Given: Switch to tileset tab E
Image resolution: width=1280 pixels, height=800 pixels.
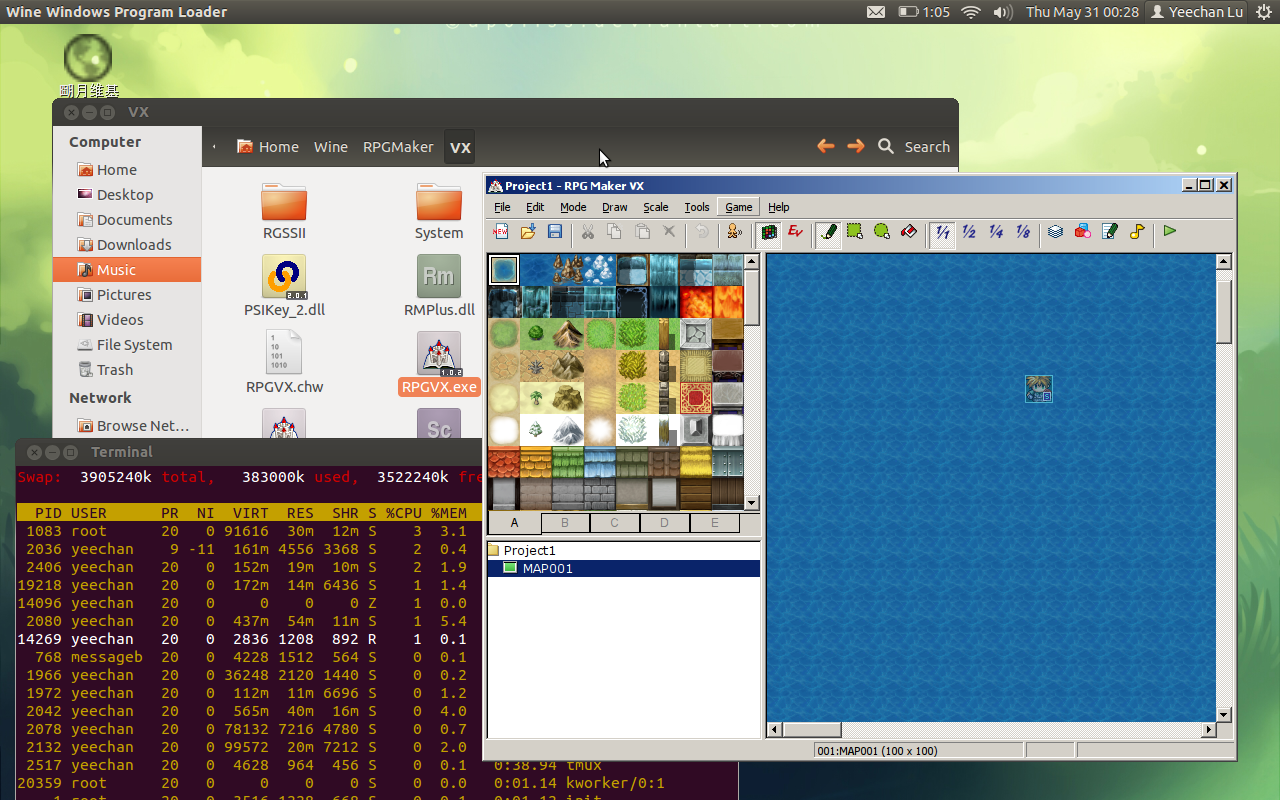Looking at the screenshot, I should point(715,523).
